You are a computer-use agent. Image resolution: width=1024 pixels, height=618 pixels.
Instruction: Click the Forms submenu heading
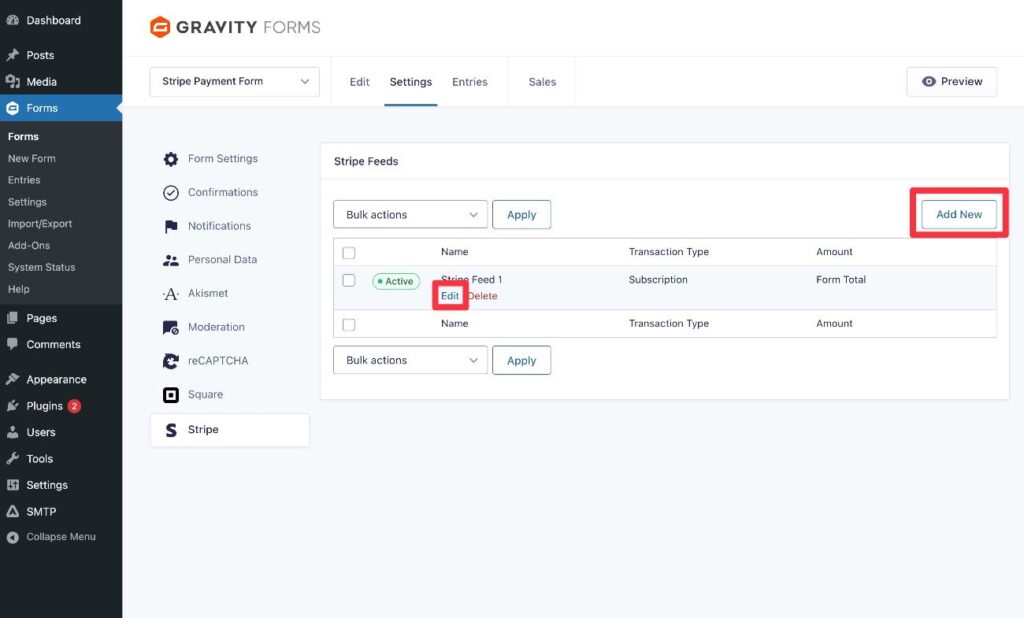click(24, 137)
